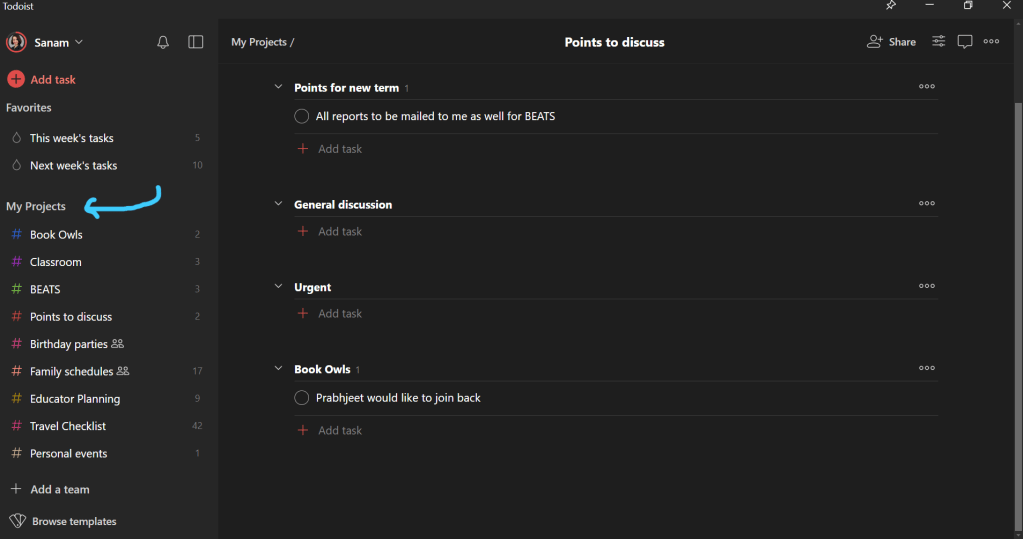This screenshot has height=539, width=1023.
Task: Mark 'Prabhjeet would like to join back' done
Action: point(302,398)
